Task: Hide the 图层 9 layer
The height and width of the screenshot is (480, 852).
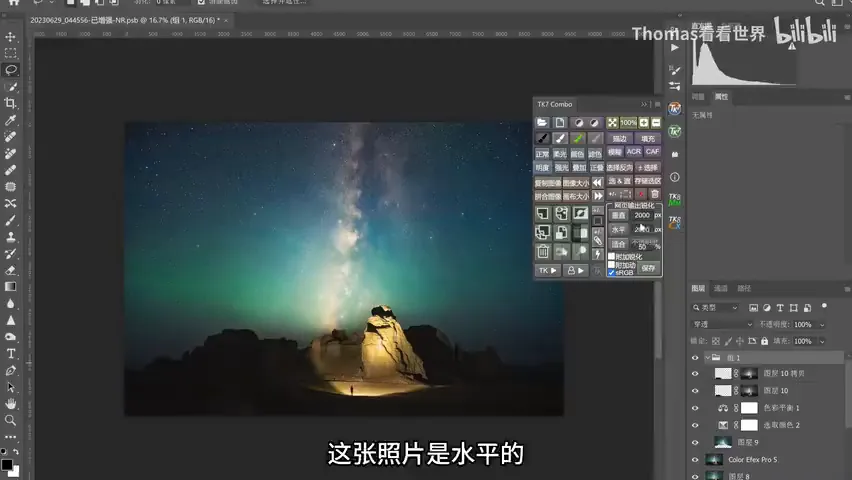Action: click(695, 442)
